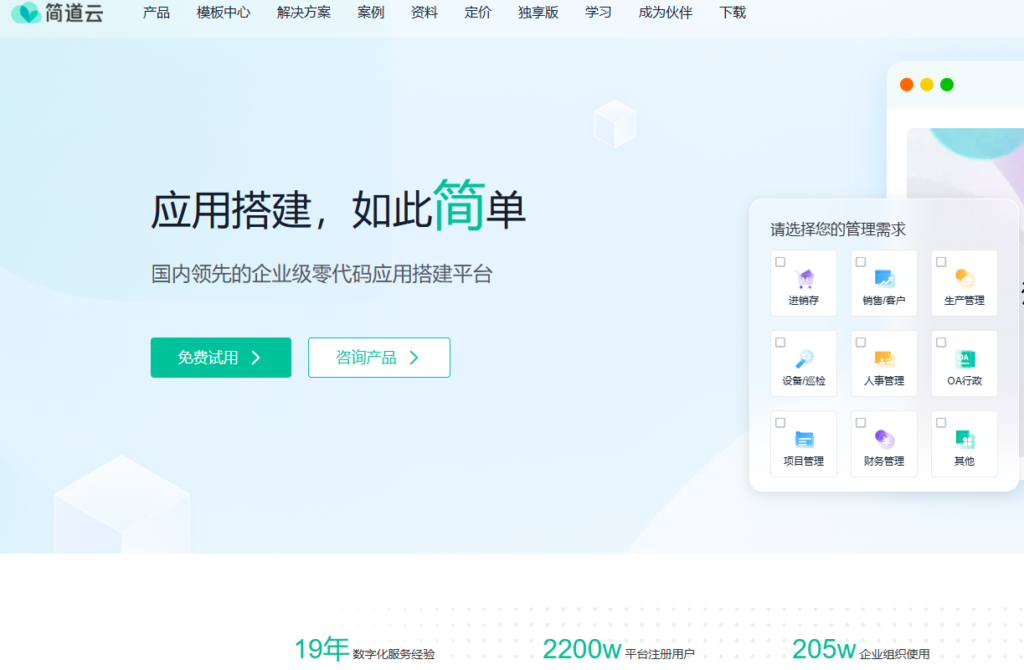
Task: Open the 模板中心 nav item
Action: (x=223, y=12)
